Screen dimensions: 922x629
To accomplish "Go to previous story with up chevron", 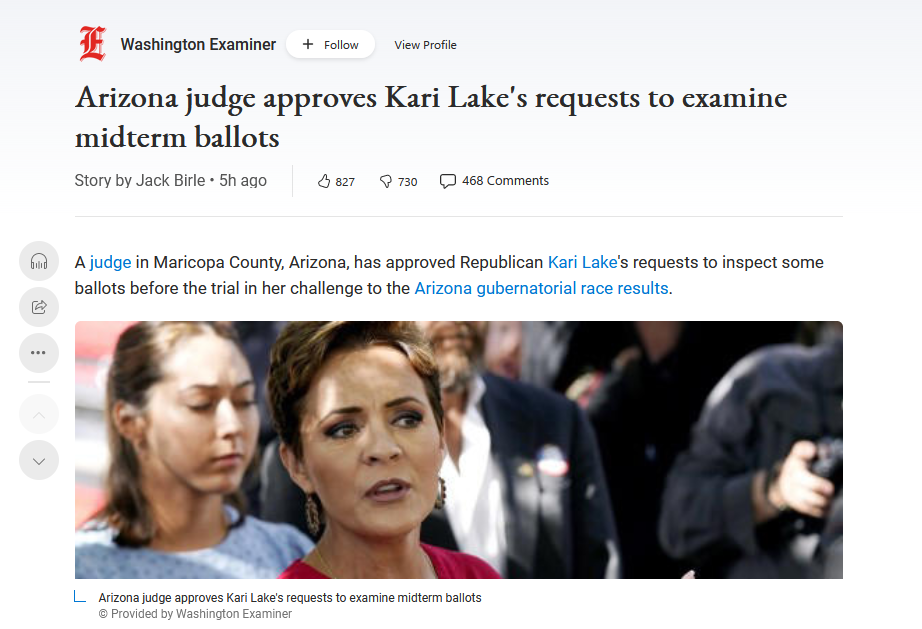I will pos(39,415).
